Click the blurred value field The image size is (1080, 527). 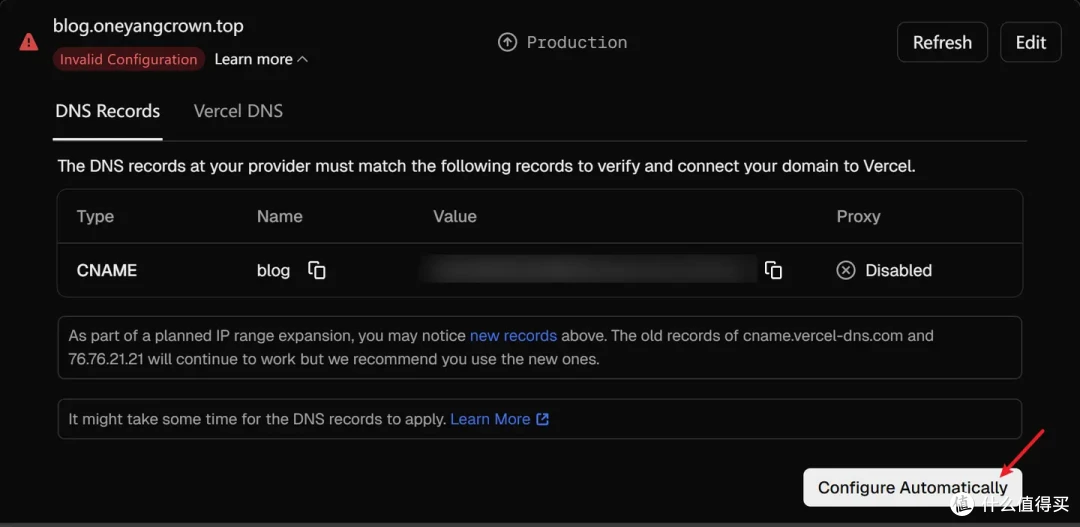point(589,269)
